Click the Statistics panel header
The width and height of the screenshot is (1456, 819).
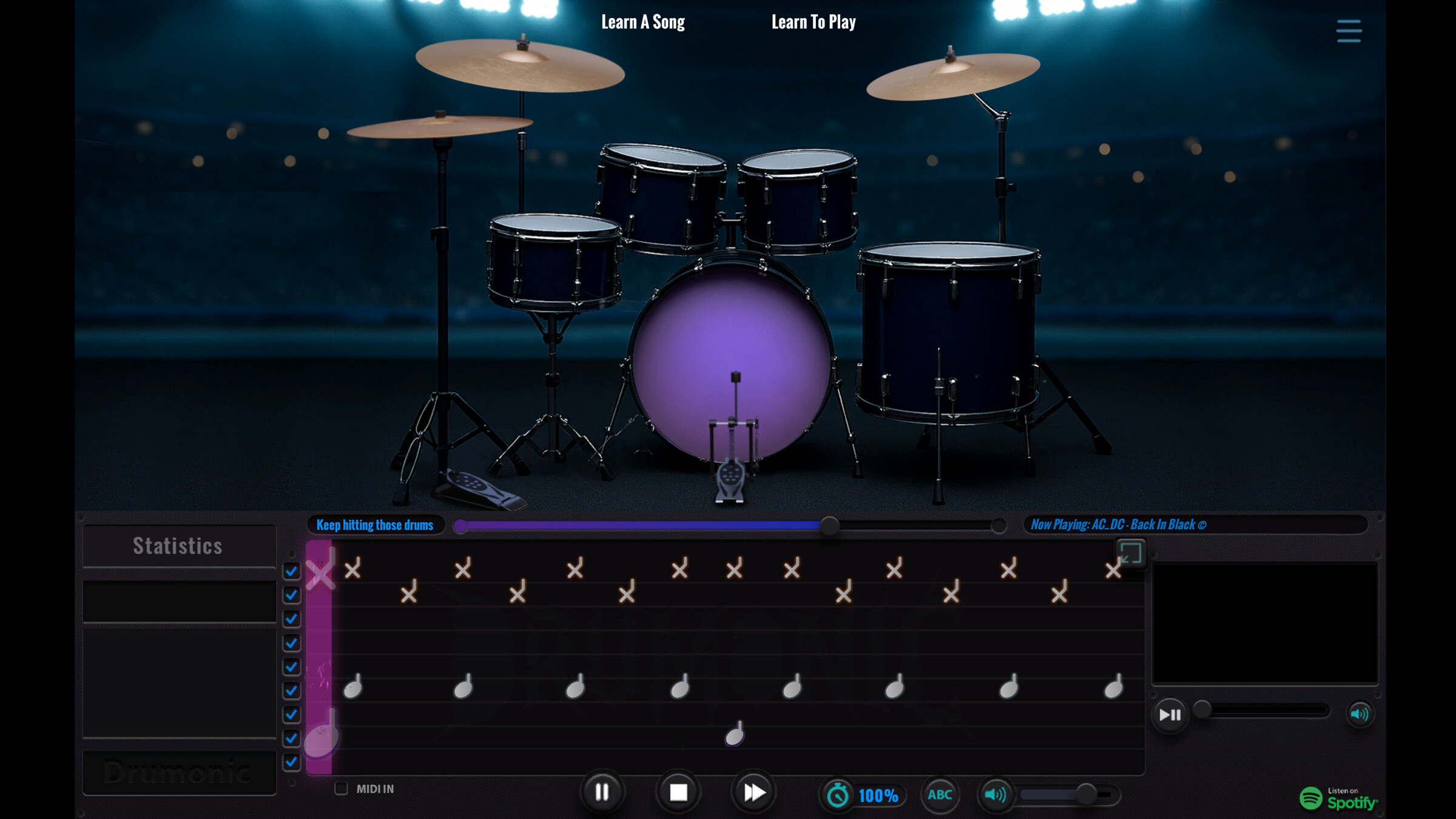tap(178, 545)
